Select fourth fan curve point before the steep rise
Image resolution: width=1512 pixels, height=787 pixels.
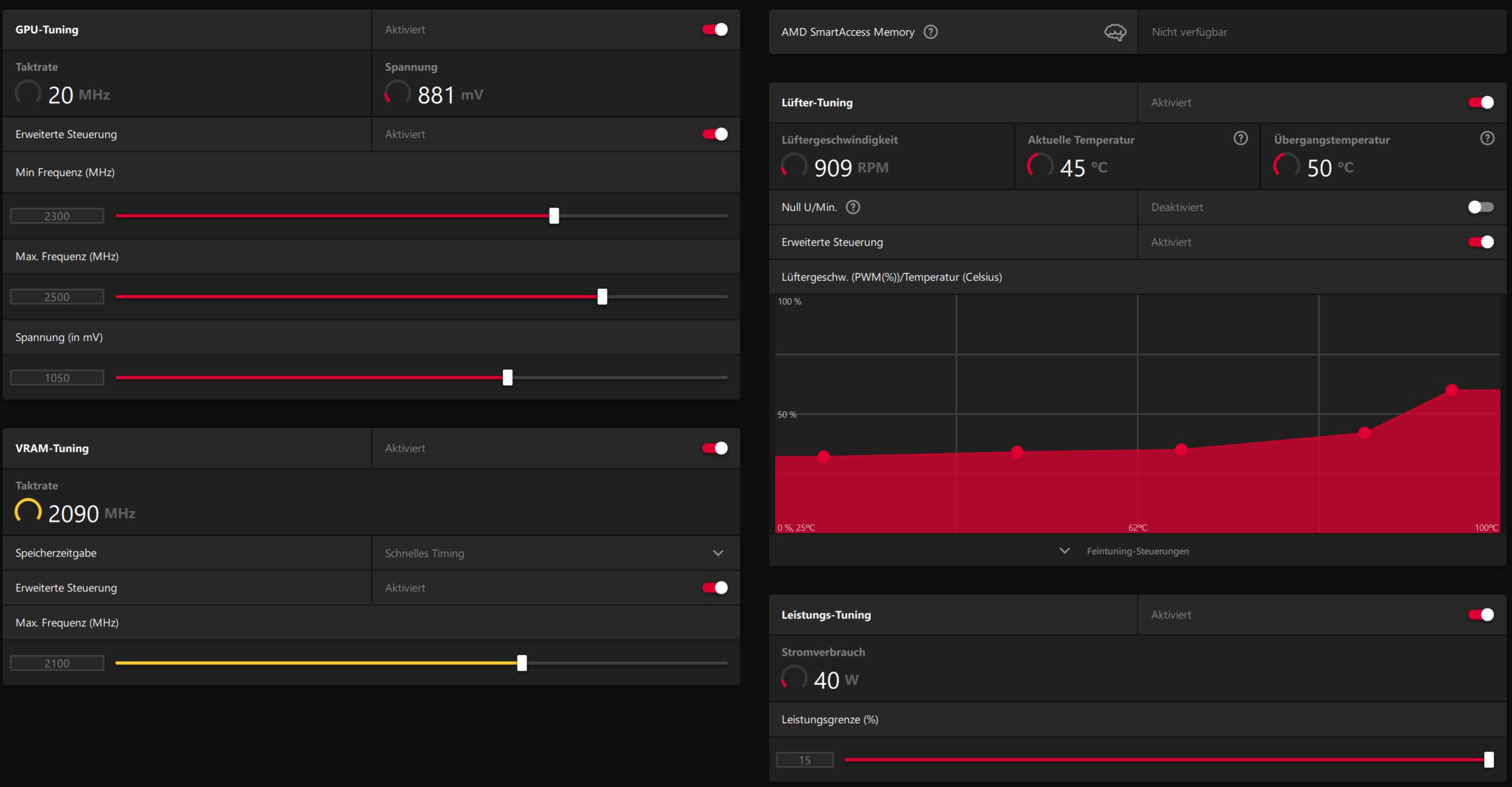(x=1365, y=433)
